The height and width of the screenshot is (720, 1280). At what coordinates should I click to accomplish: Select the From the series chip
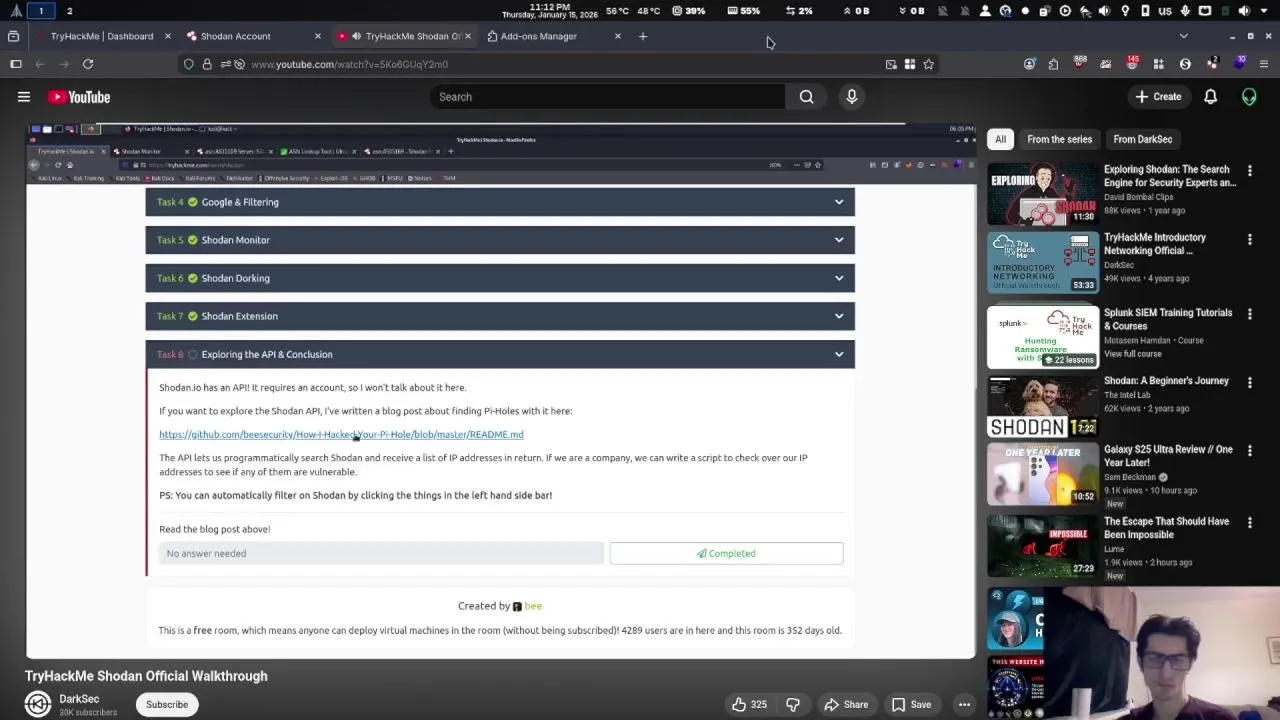pos(1059,139)
